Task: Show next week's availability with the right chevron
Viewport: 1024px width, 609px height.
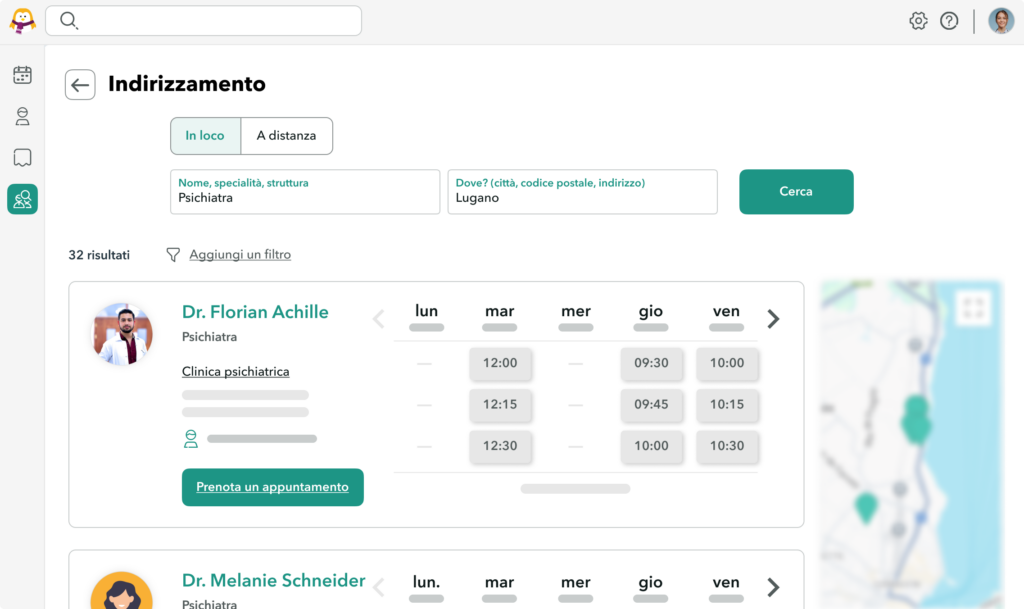Action: (x=773, y=318)
